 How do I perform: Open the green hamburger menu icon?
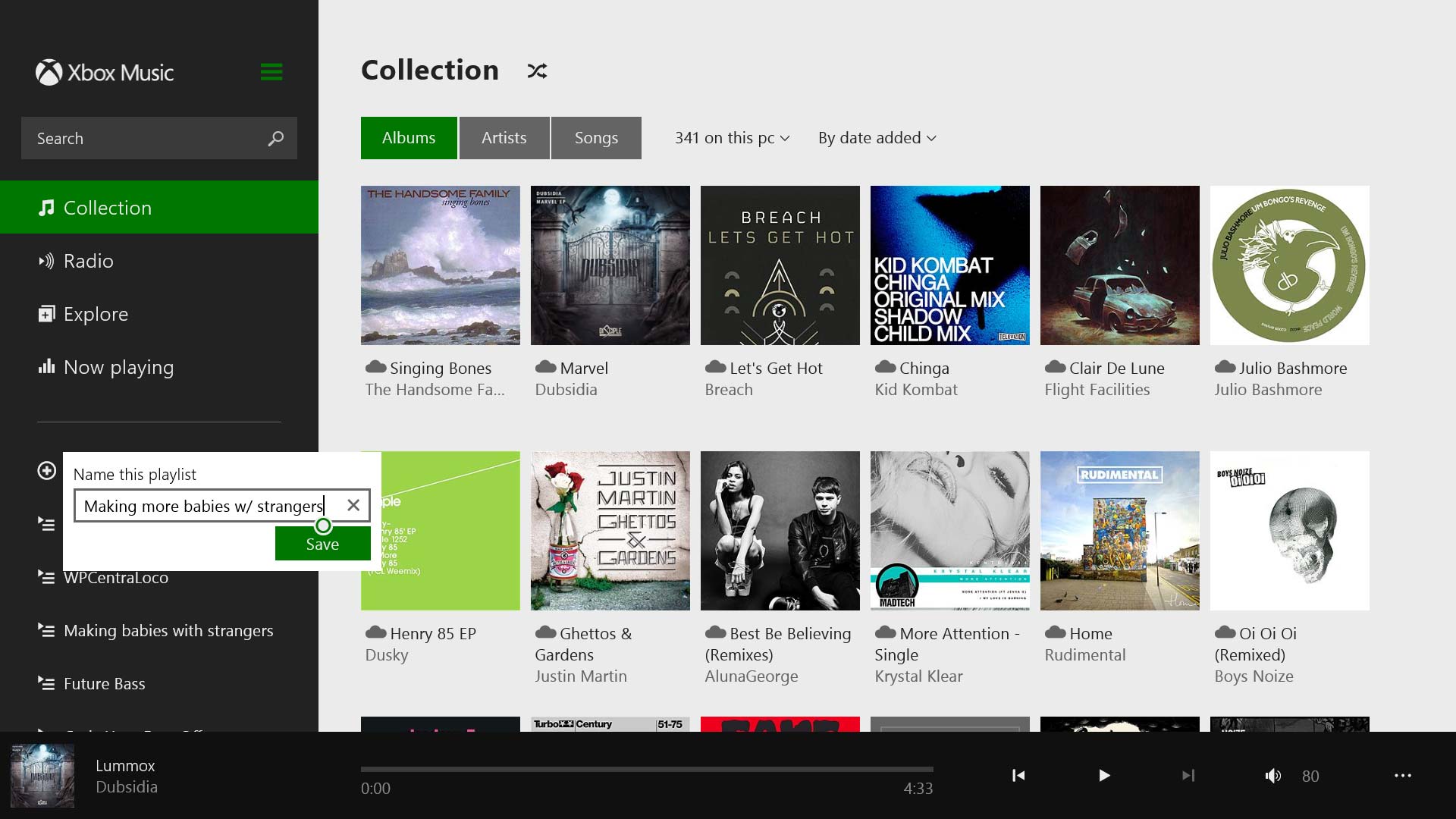click(x=271, y=72)
